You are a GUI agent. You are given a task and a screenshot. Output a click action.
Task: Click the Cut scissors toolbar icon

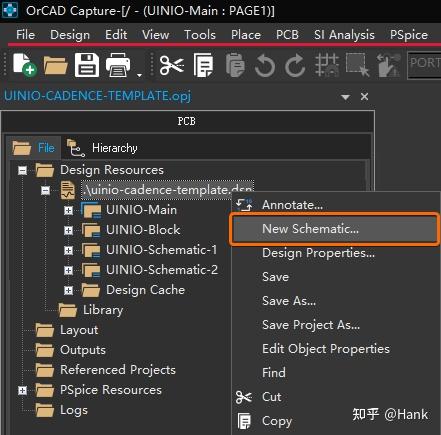[x=172, y=65]
